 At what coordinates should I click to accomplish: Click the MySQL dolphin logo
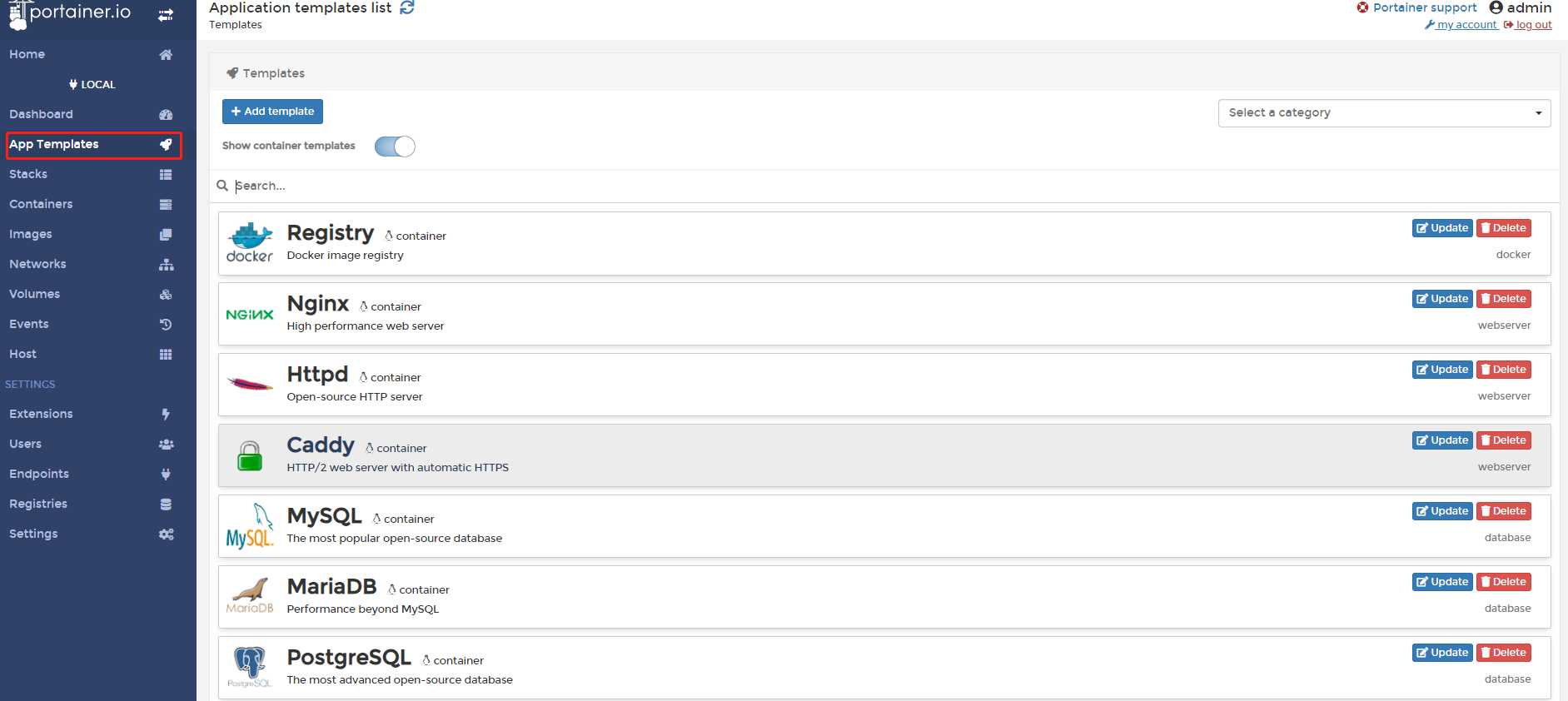coord(250,526)
